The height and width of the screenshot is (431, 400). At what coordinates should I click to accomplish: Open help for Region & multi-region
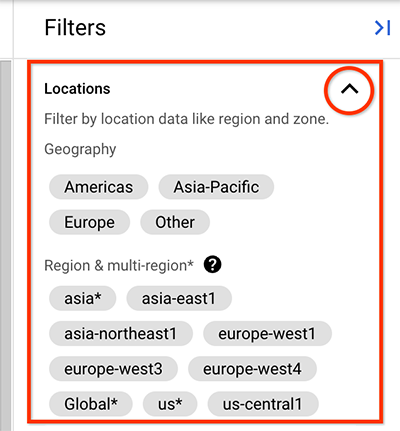tap(213, 265)
